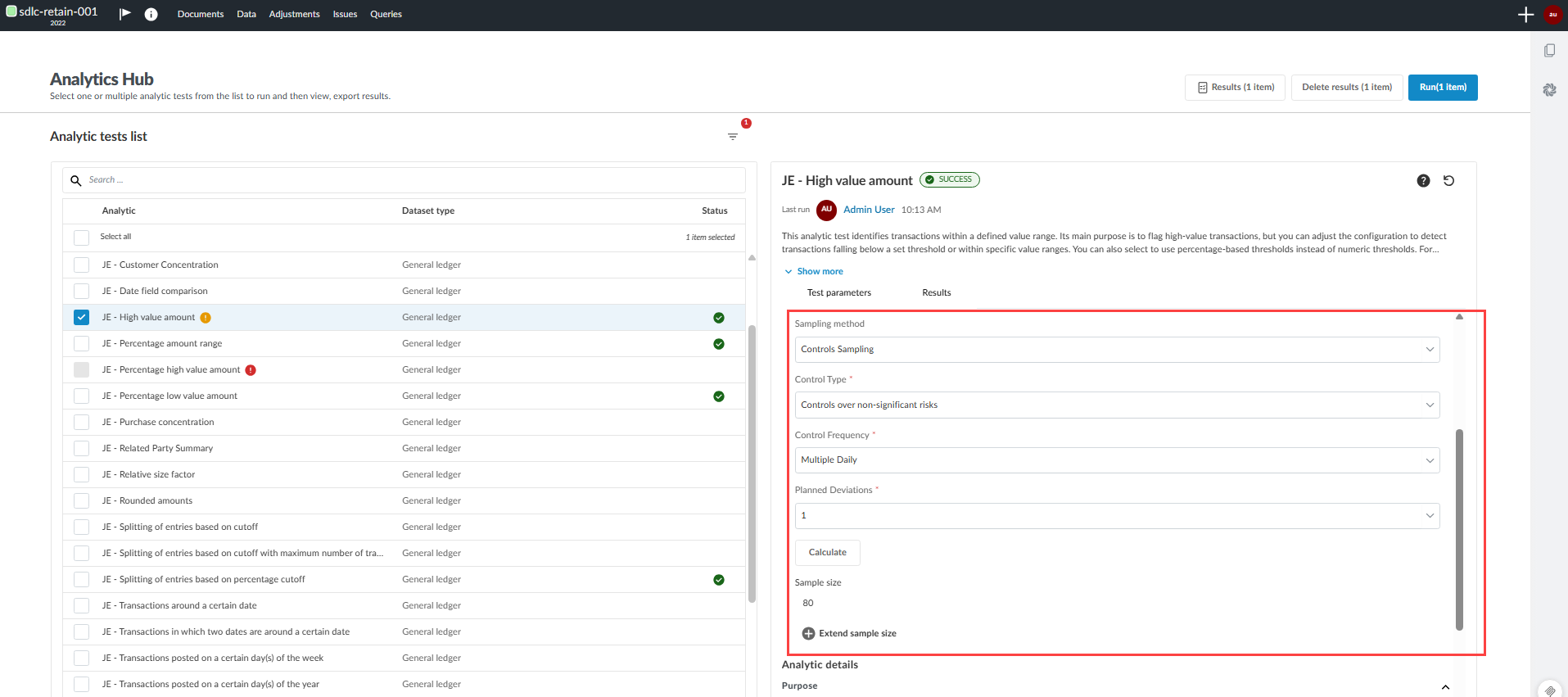The height and width of the screenshot is (697, 1568).
Task: Check JE - Date field comparison
Action: coord(81,292)
